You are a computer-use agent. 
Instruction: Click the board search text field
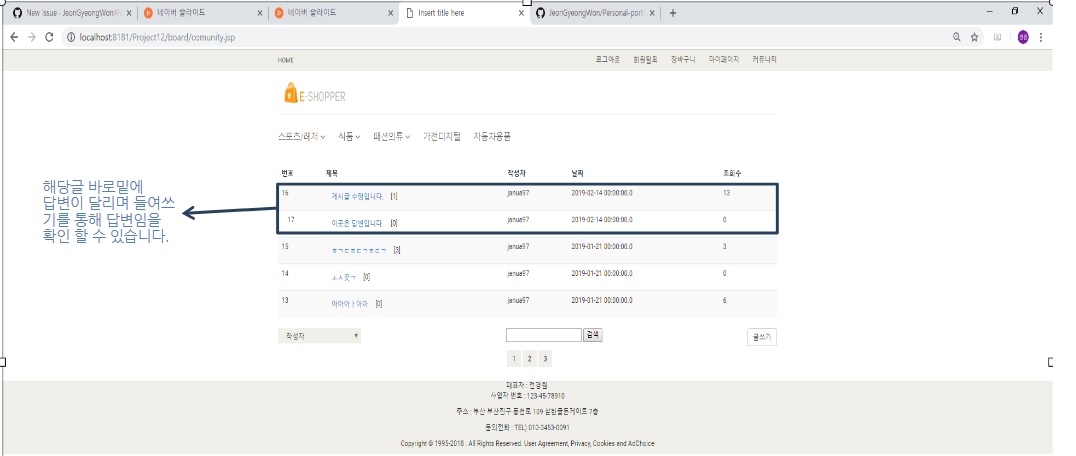[544, 335]
